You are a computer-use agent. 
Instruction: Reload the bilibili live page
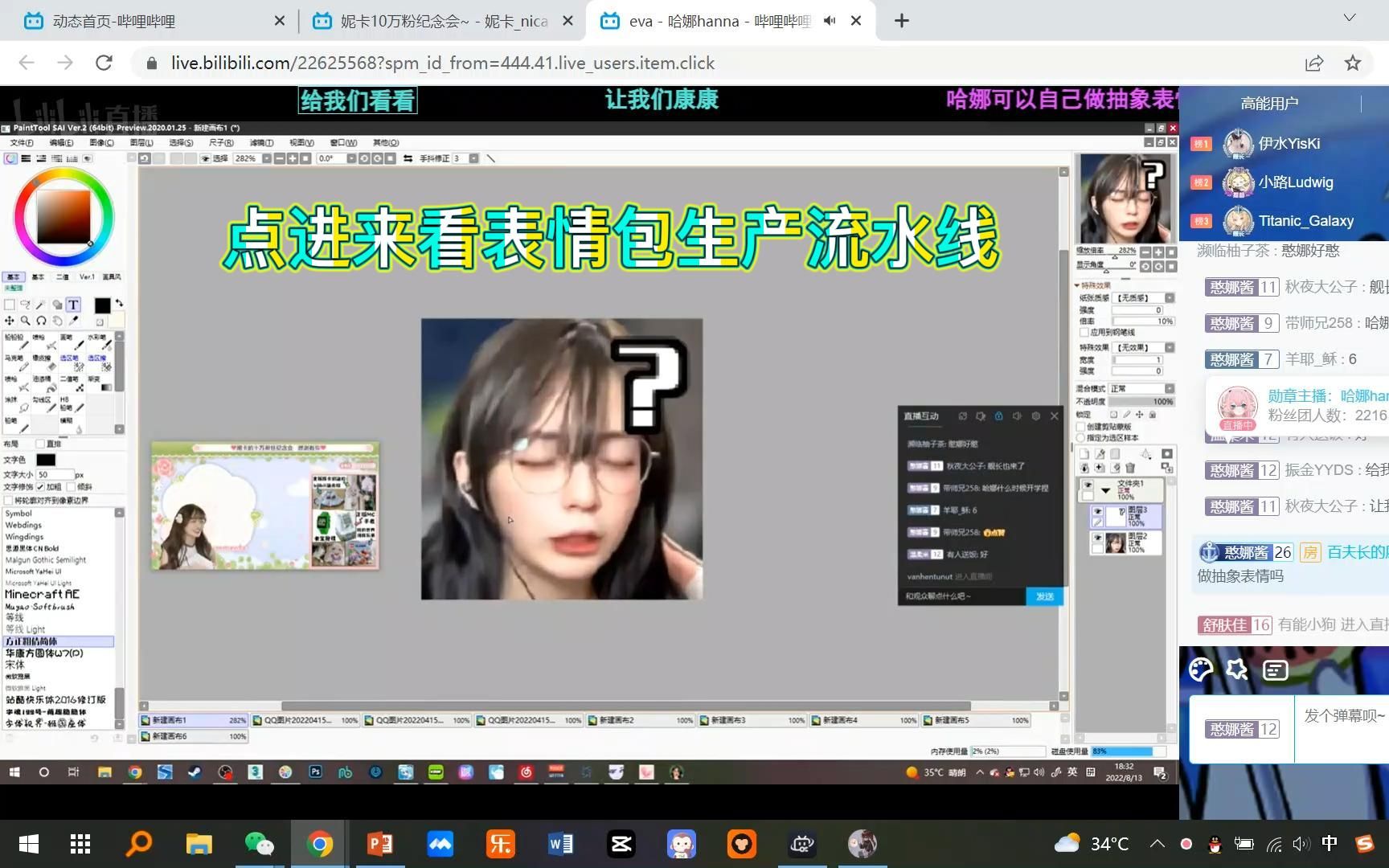click(104, 63)
